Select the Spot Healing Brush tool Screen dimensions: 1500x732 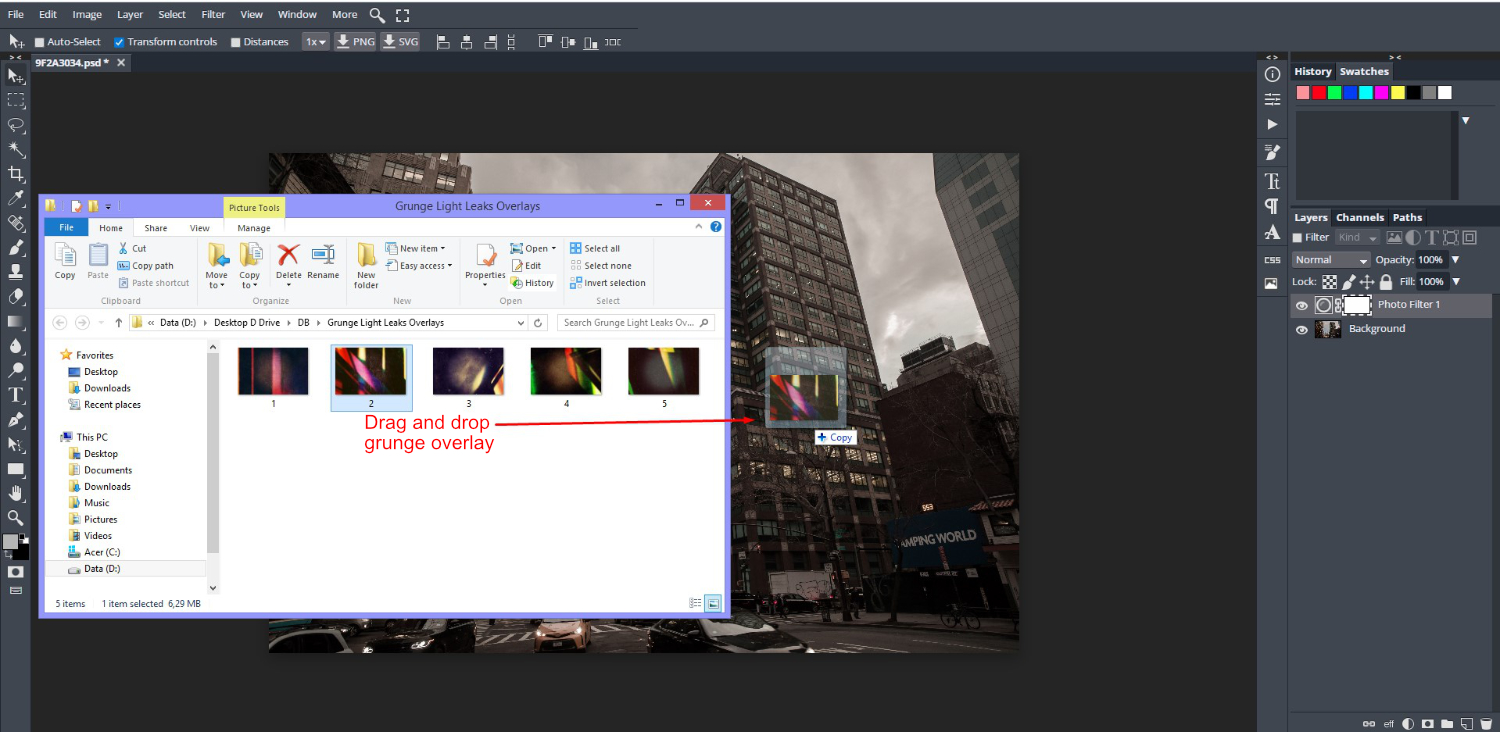(x=16, y=223)
